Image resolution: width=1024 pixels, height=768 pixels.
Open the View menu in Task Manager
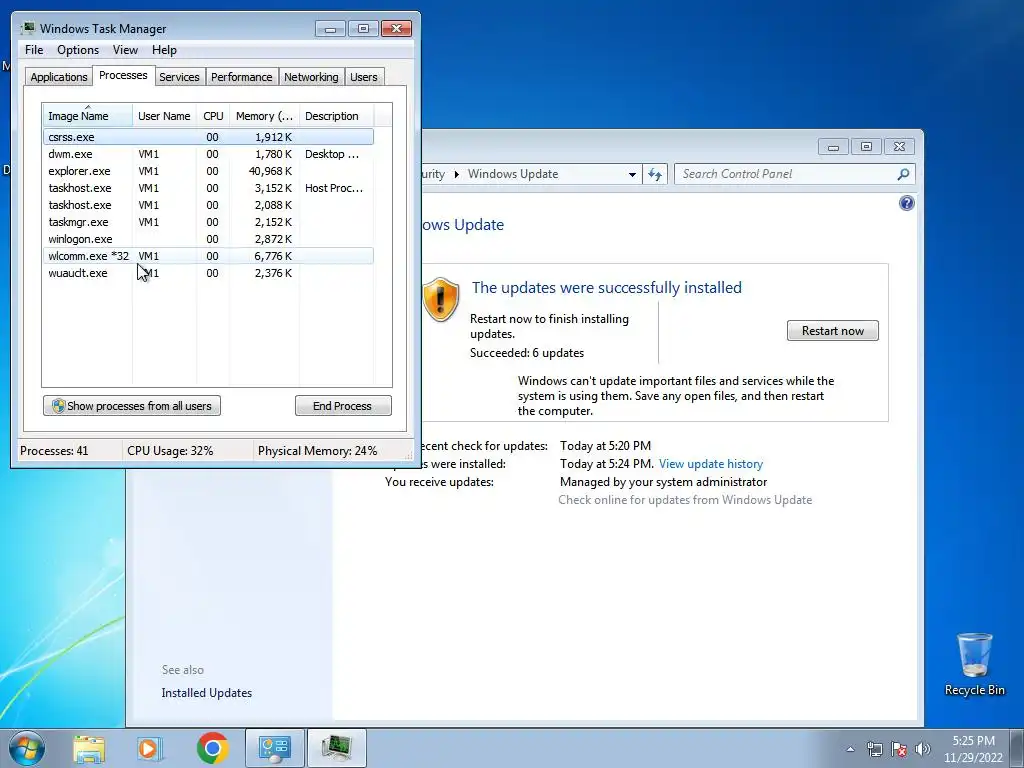point(125,50)
